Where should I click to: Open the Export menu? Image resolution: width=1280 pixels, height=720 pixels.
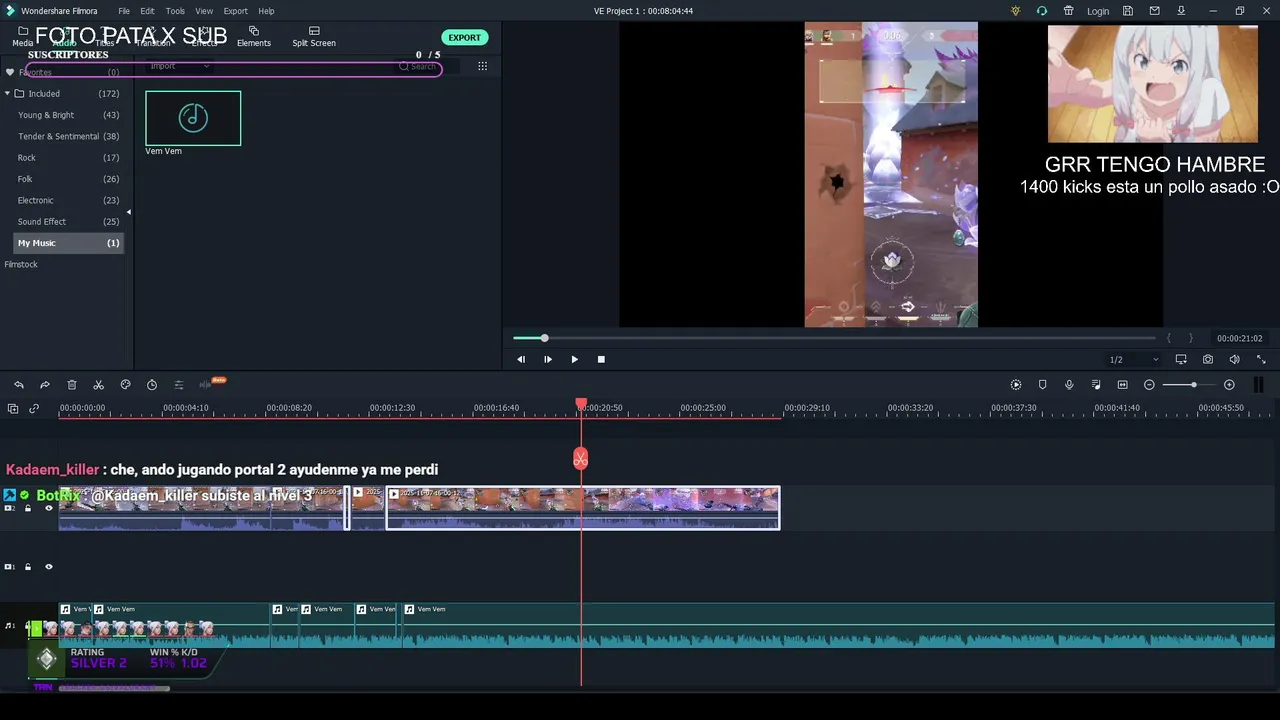click(235, 11)
